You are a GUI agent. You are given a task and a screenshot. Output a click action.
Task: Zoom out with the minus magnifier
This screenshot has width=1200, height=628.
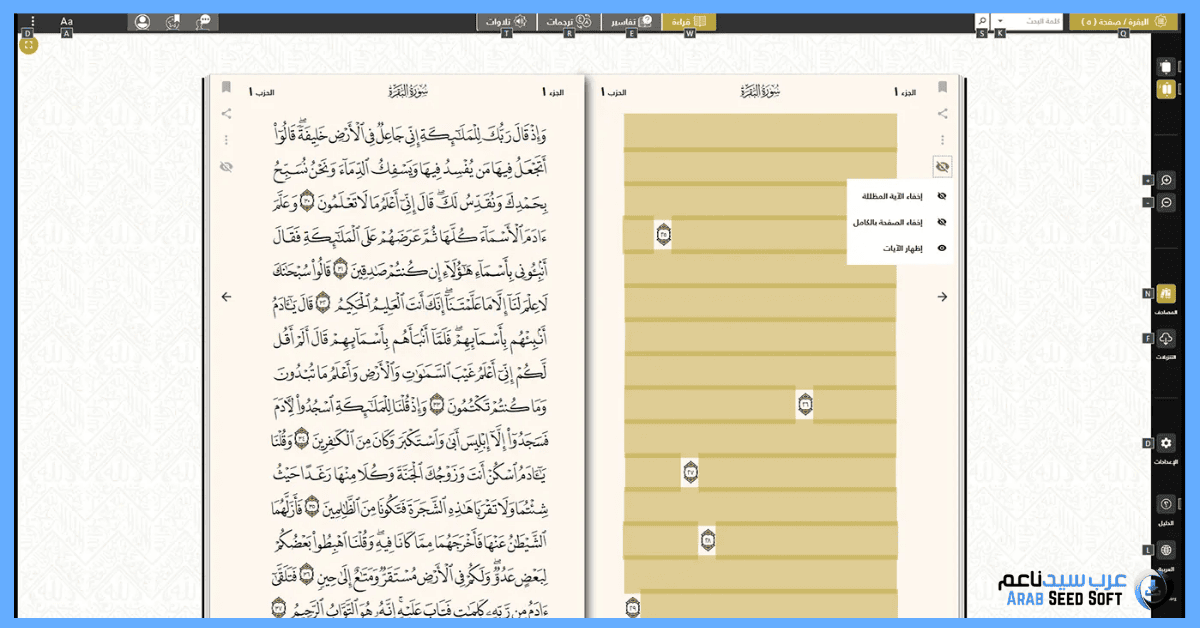pyautogui.click(x=1166, y=203)
